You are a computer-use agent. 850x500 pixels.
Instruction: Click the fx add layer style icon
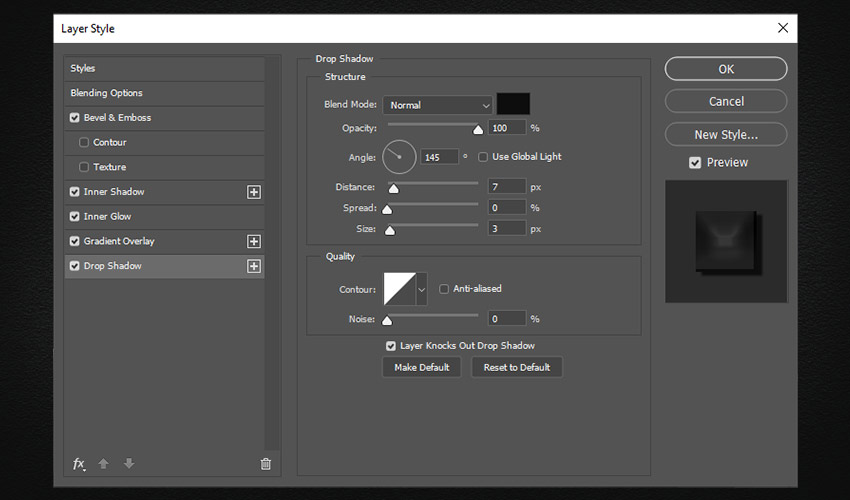click(x=79, y=464)
